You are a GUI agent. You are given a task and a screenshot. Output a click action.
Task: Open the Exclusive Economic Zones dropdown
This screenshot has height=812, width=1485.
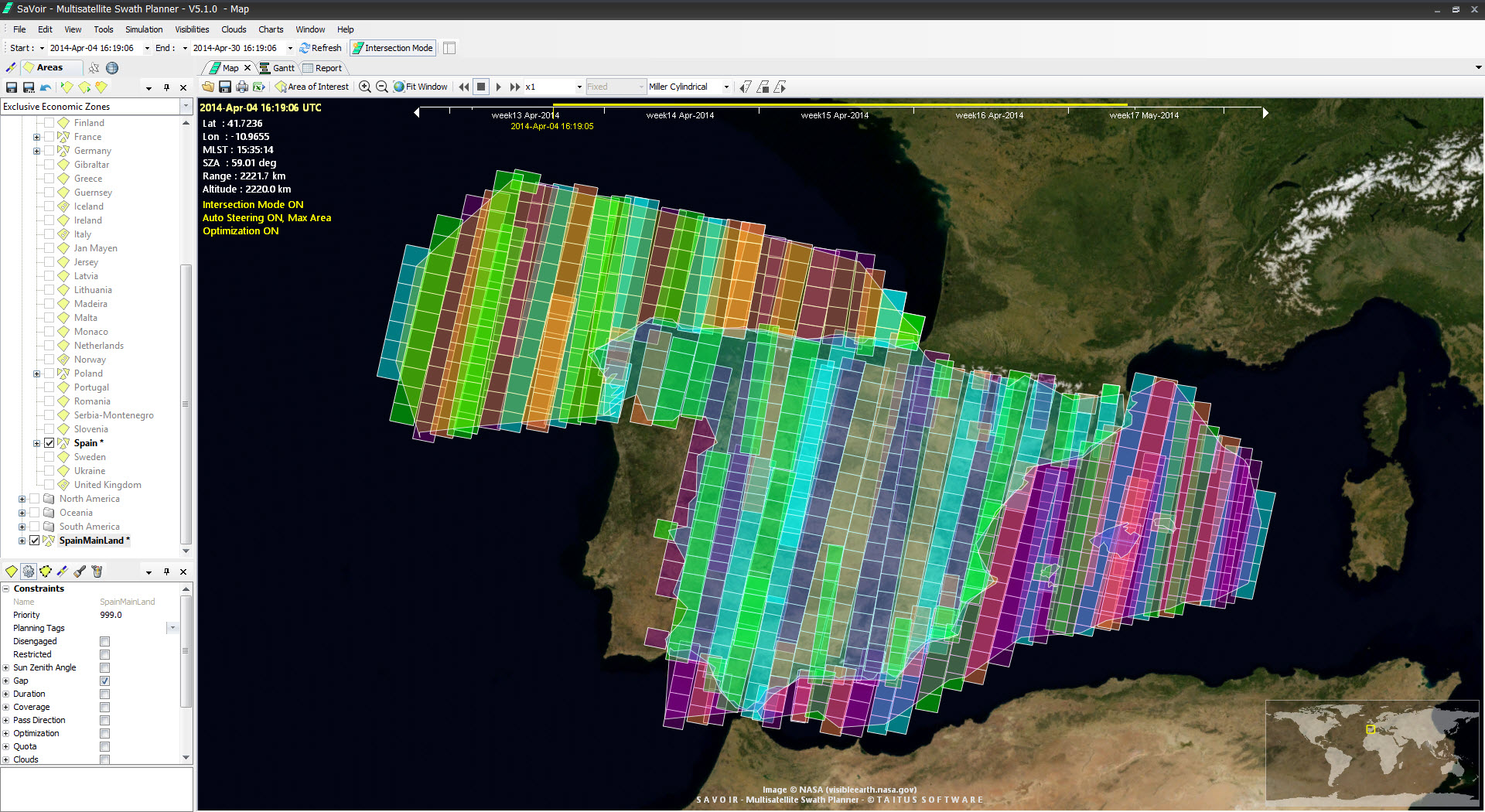coord(186,107)
